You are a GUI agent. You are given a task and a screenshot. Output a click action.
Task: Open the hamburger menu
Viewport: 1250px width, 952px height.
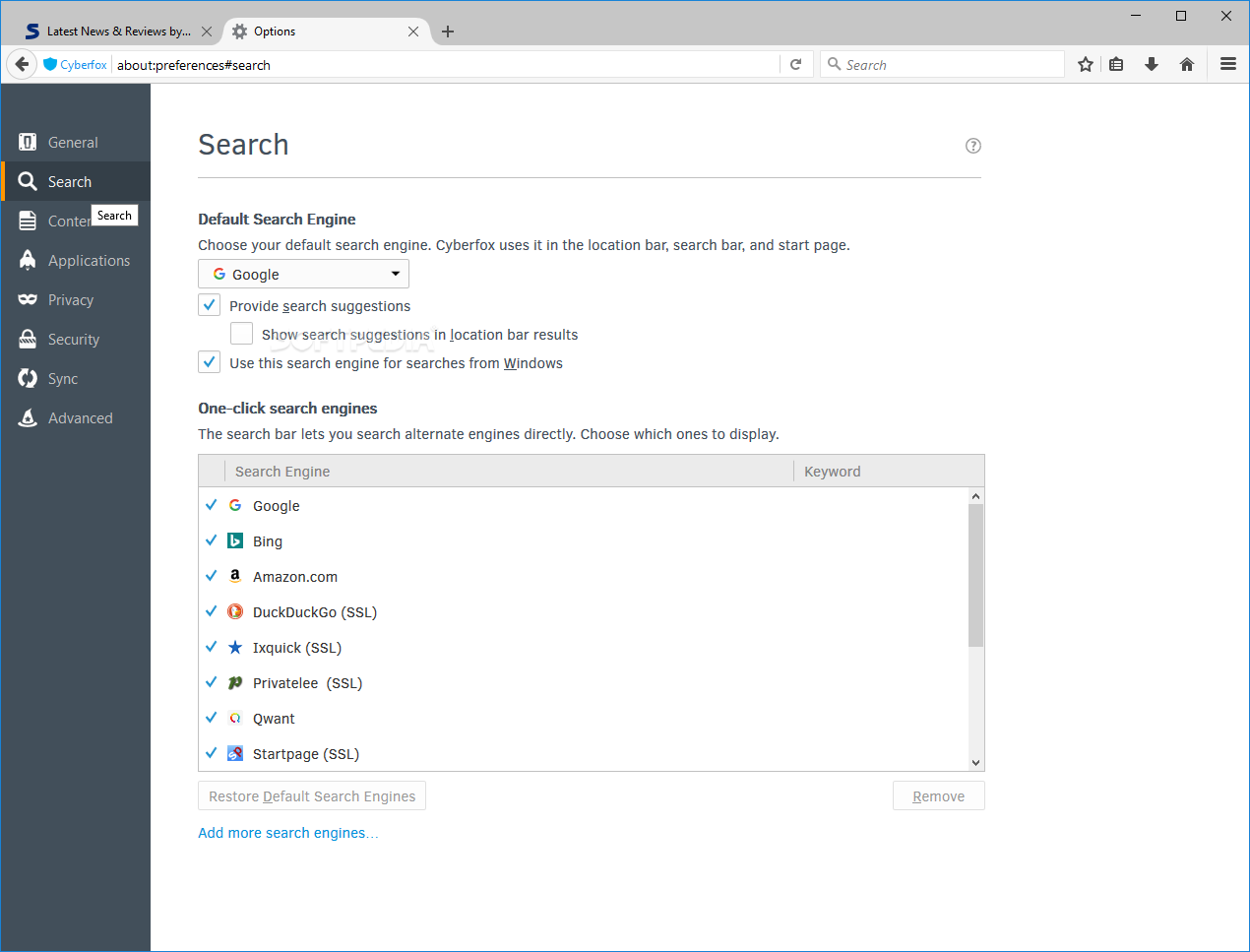(1228, 64)
